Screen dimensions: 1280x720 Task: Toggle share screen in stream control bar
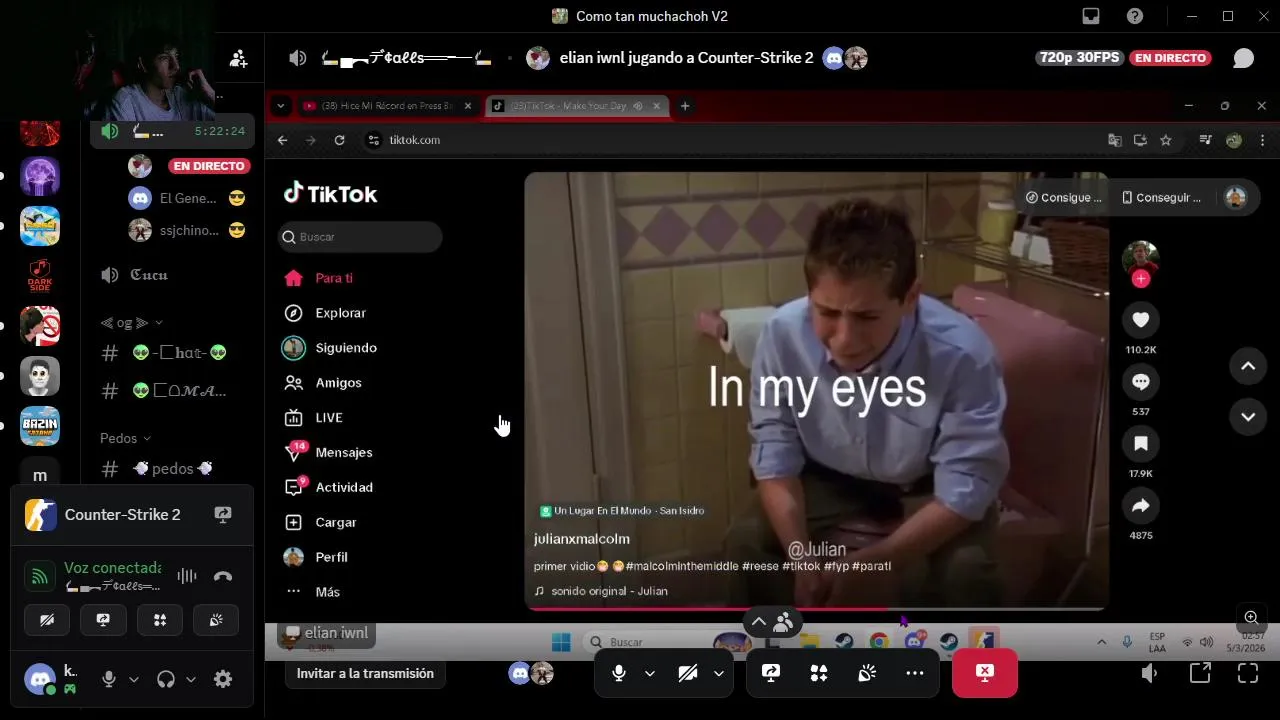click(x=771, y=673)
